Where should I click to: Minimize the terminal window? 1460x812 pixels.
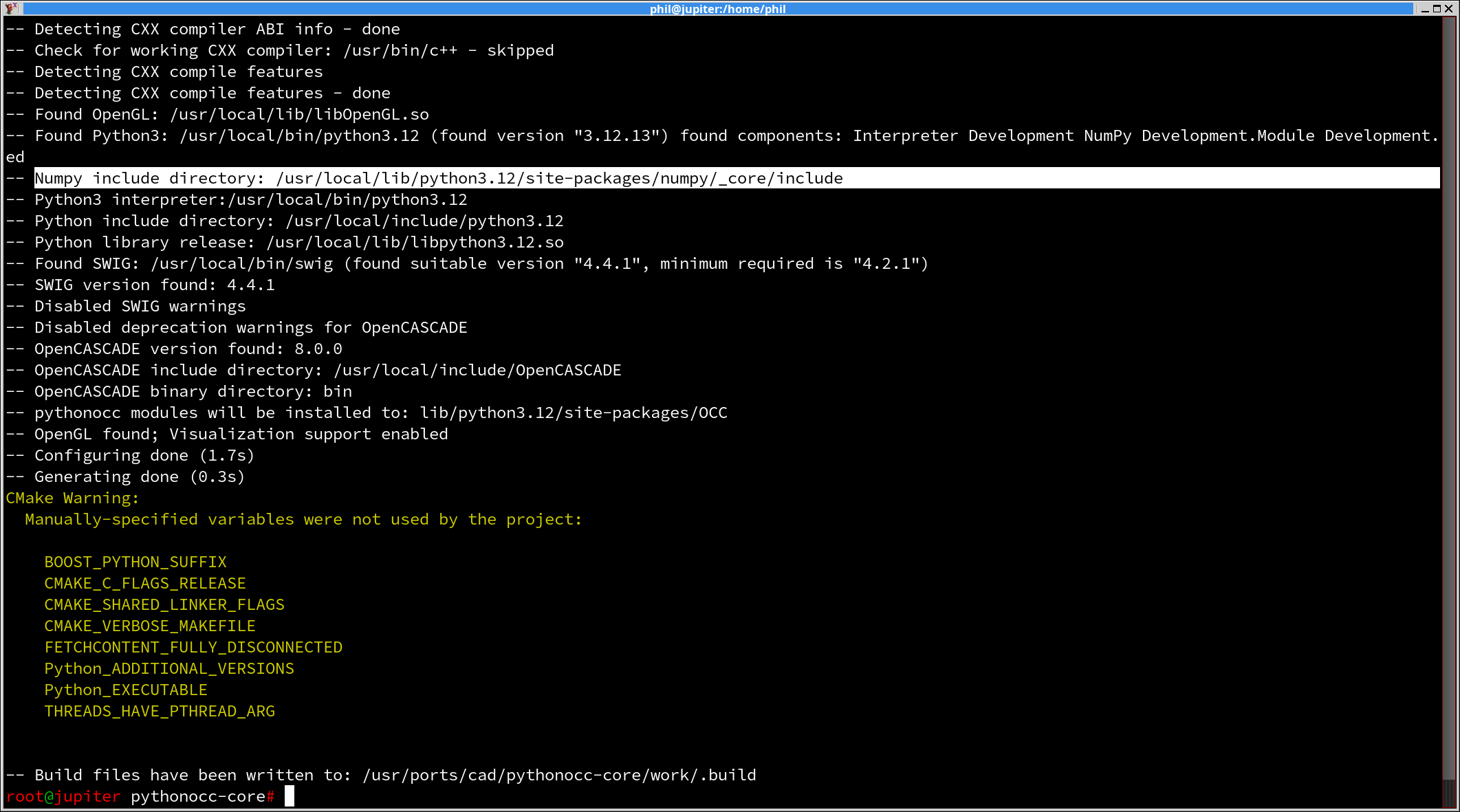point(1425,9)
